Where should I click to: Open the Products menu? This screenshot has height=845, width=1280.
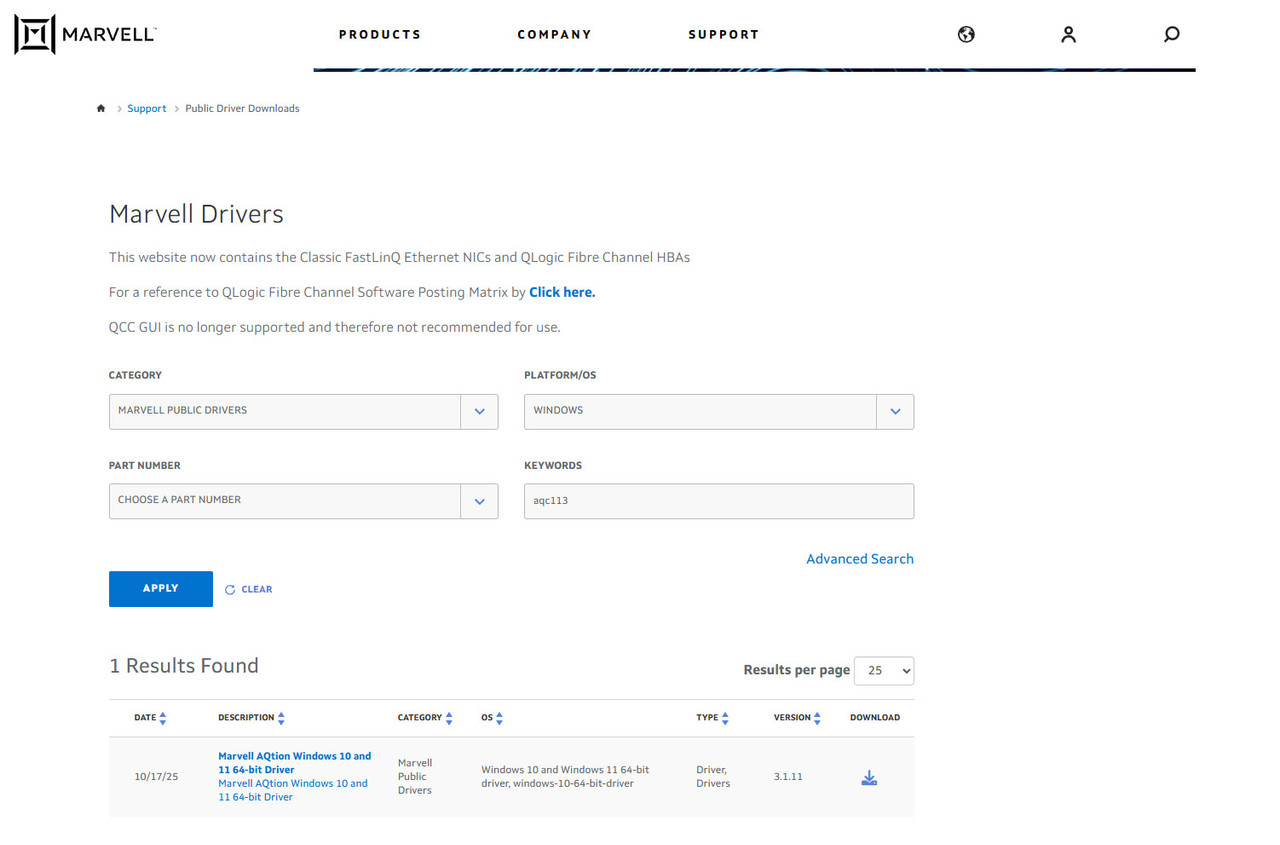point(380,34)
